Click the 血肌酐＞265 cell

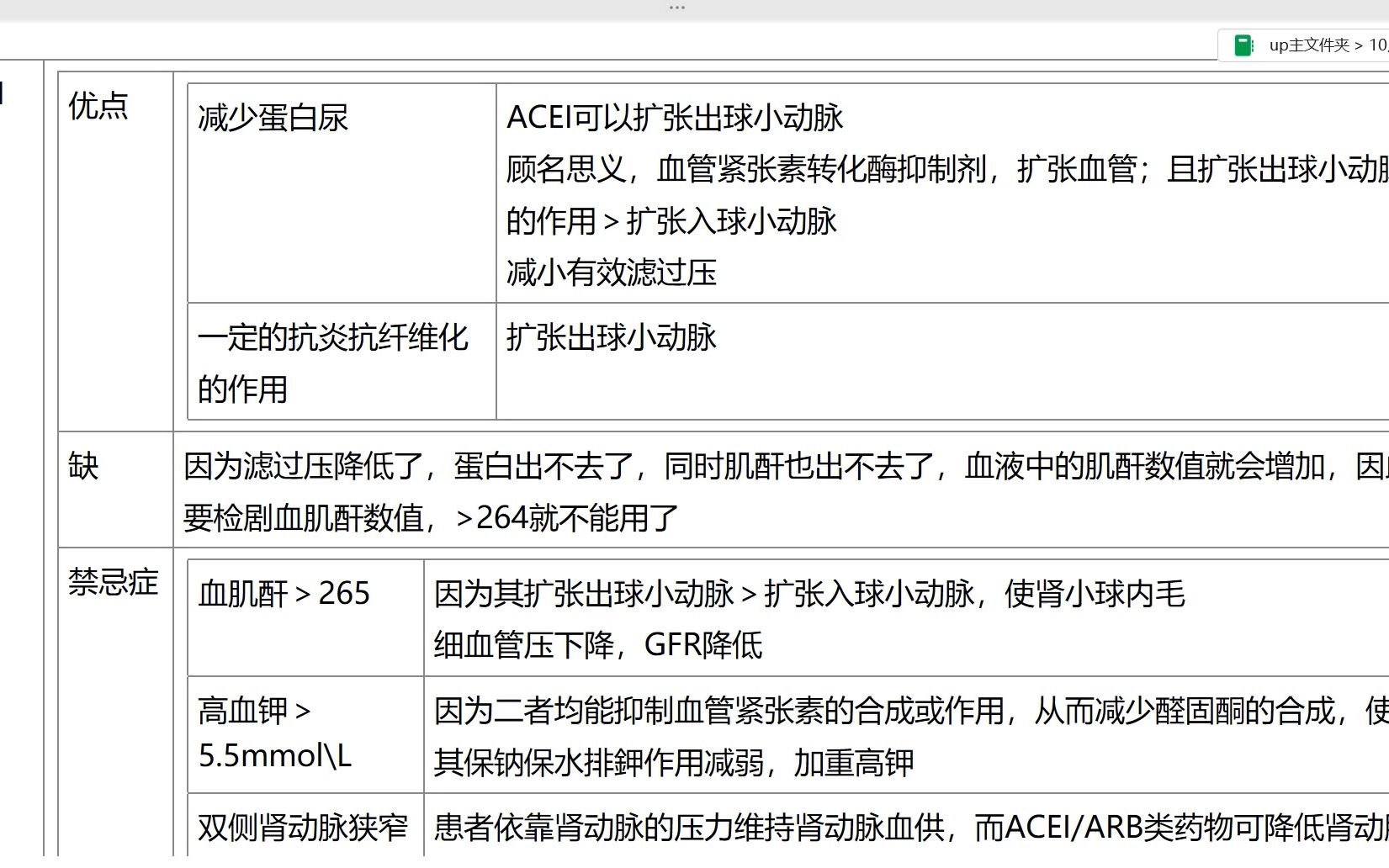click(x=305, y=618)
